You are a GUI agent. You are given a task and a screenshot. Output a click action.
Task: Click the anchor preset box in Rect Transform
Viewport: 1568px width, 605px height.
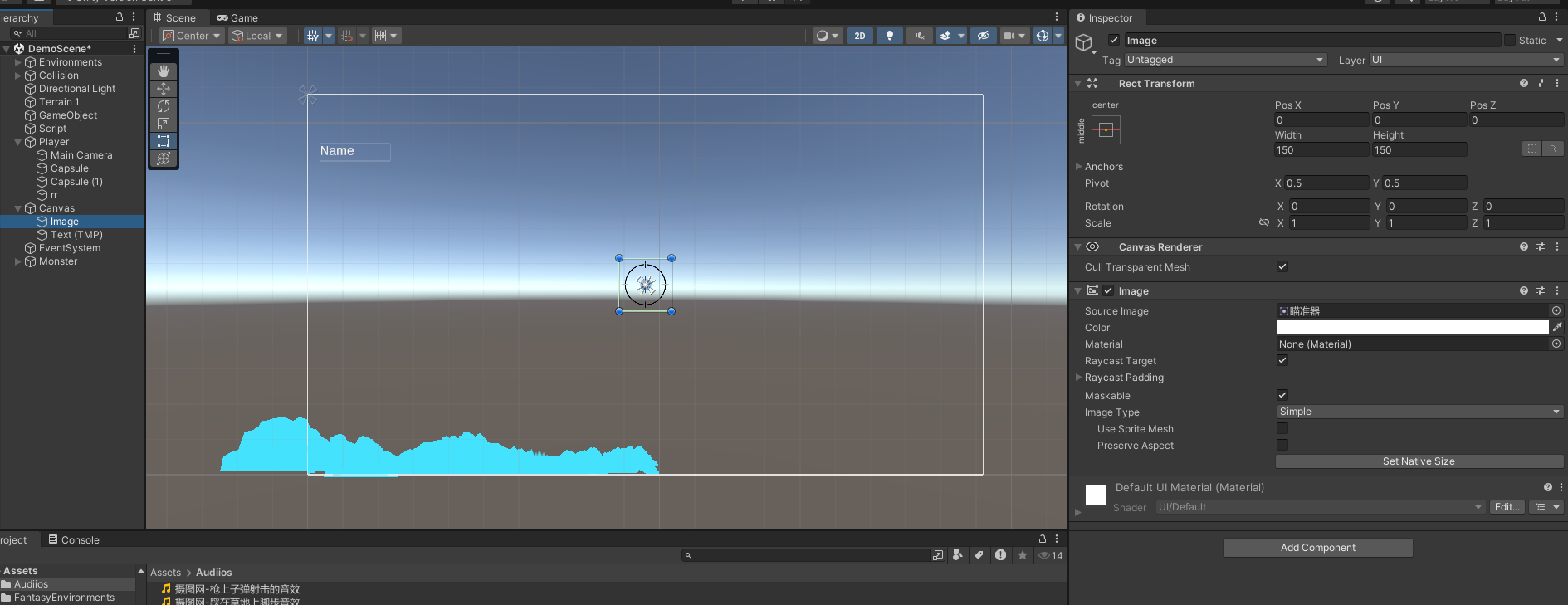(x=1106, y=129)
